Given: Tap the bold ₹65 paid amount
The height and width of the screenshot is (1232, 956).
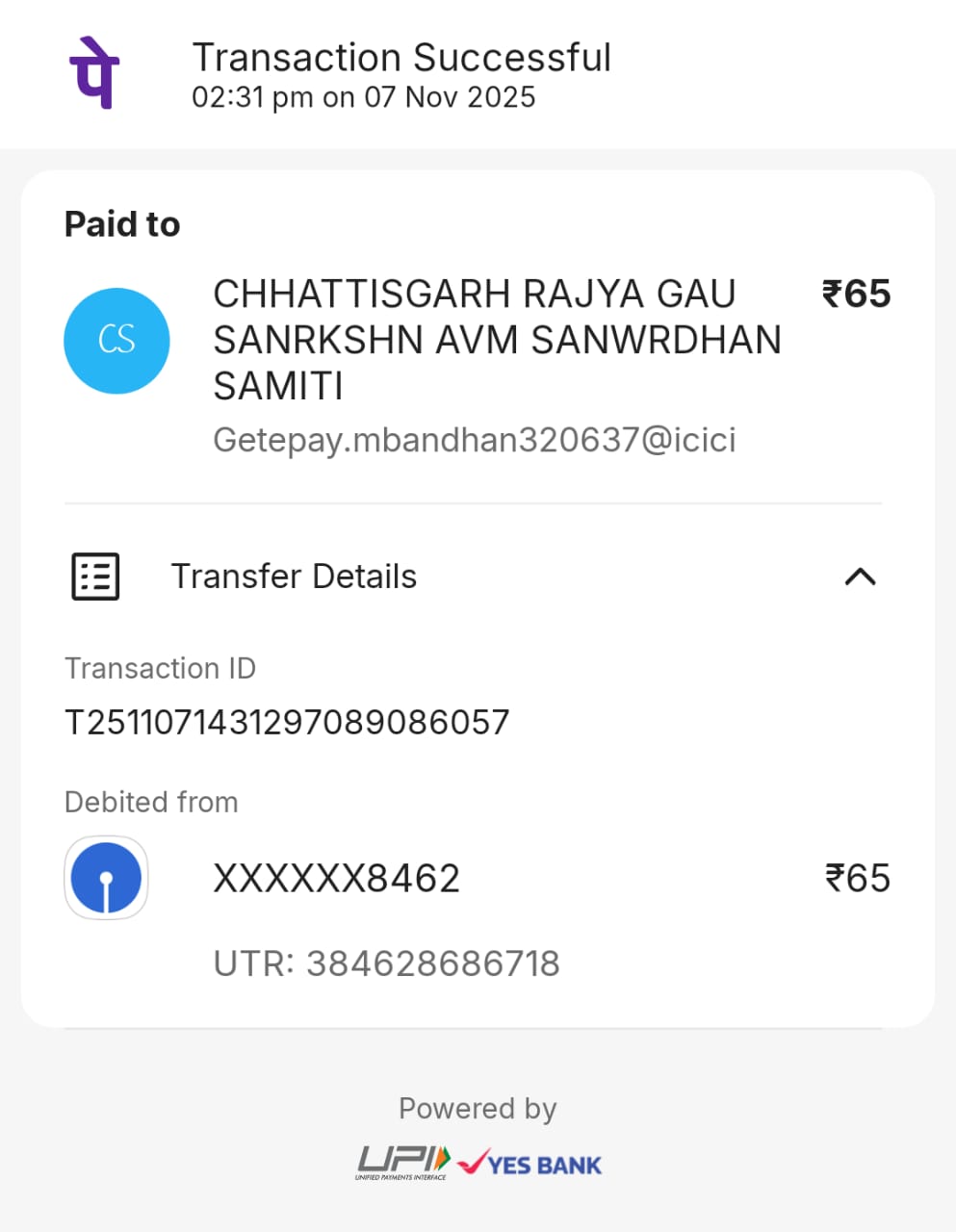Looking at the screenshot, I should (x=856, y=295).
